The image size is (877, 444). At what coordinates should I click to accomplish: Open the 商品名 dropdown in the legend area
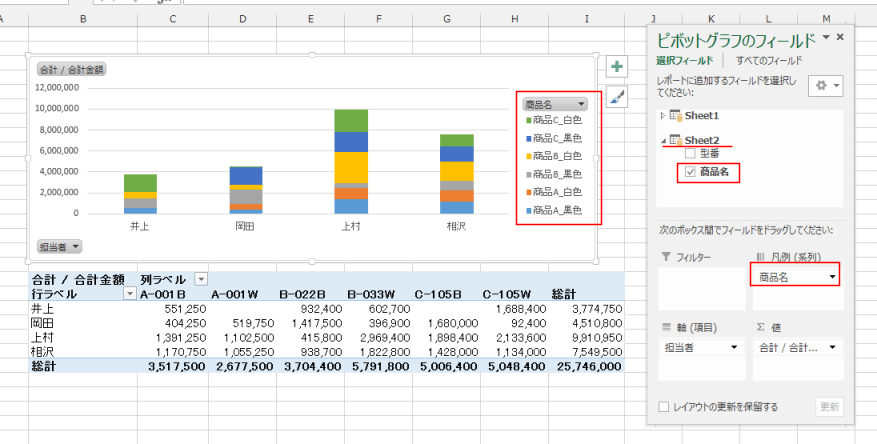832,277
